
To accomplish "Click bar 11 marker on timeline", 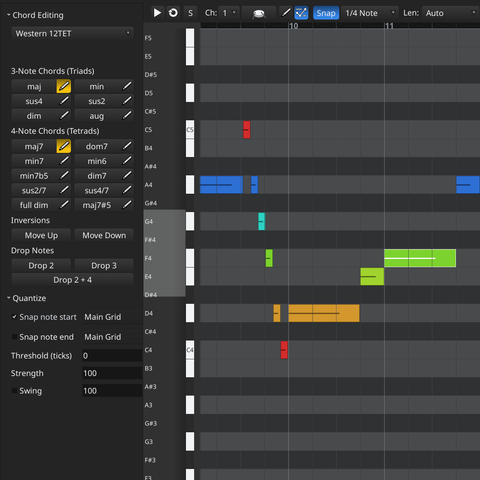I will [x=389, y=26].
